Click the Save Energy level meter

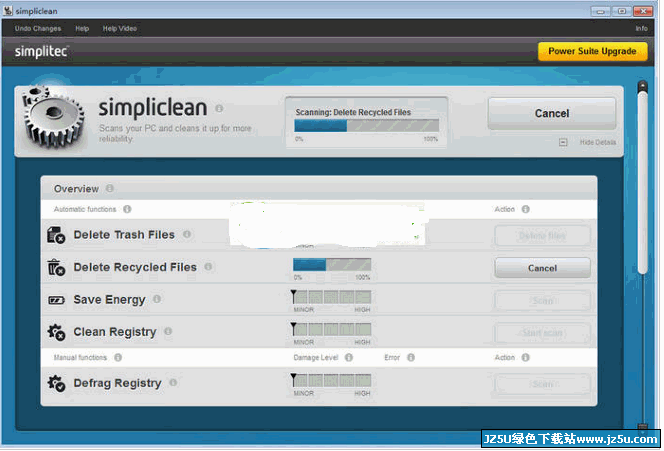tap(332, 297)
